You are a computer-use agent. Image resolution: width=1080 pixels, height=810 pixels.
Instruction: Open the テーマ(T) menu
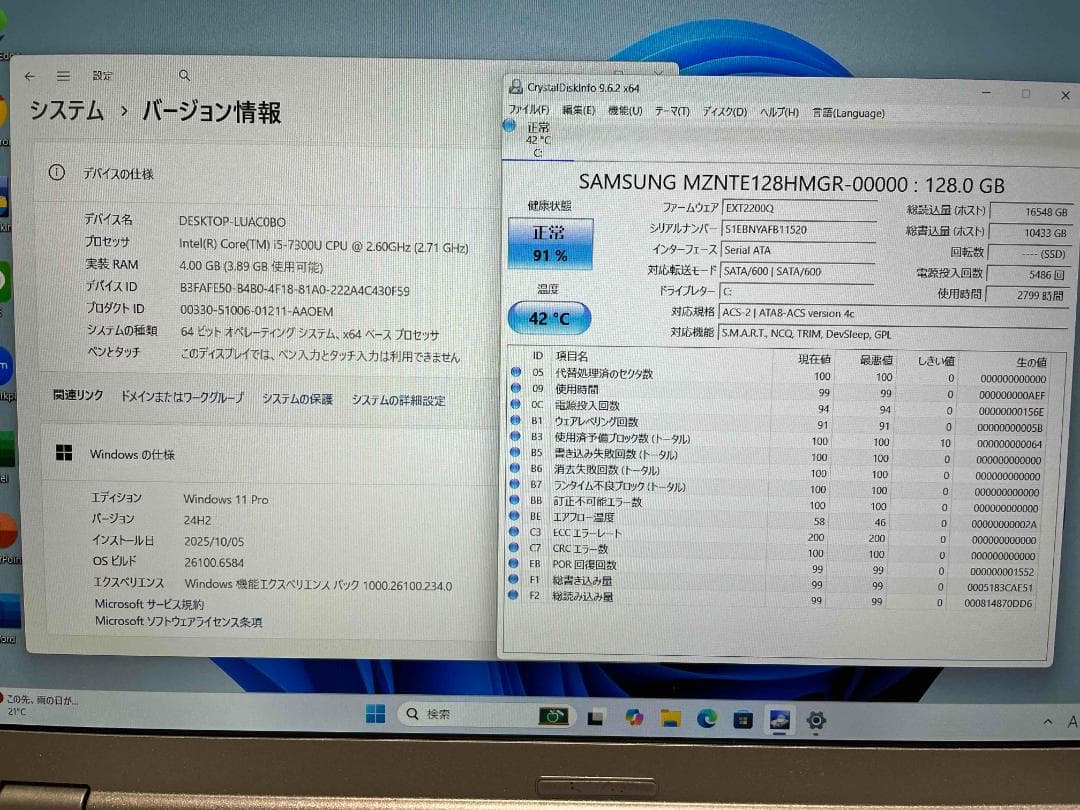[672, 111]
